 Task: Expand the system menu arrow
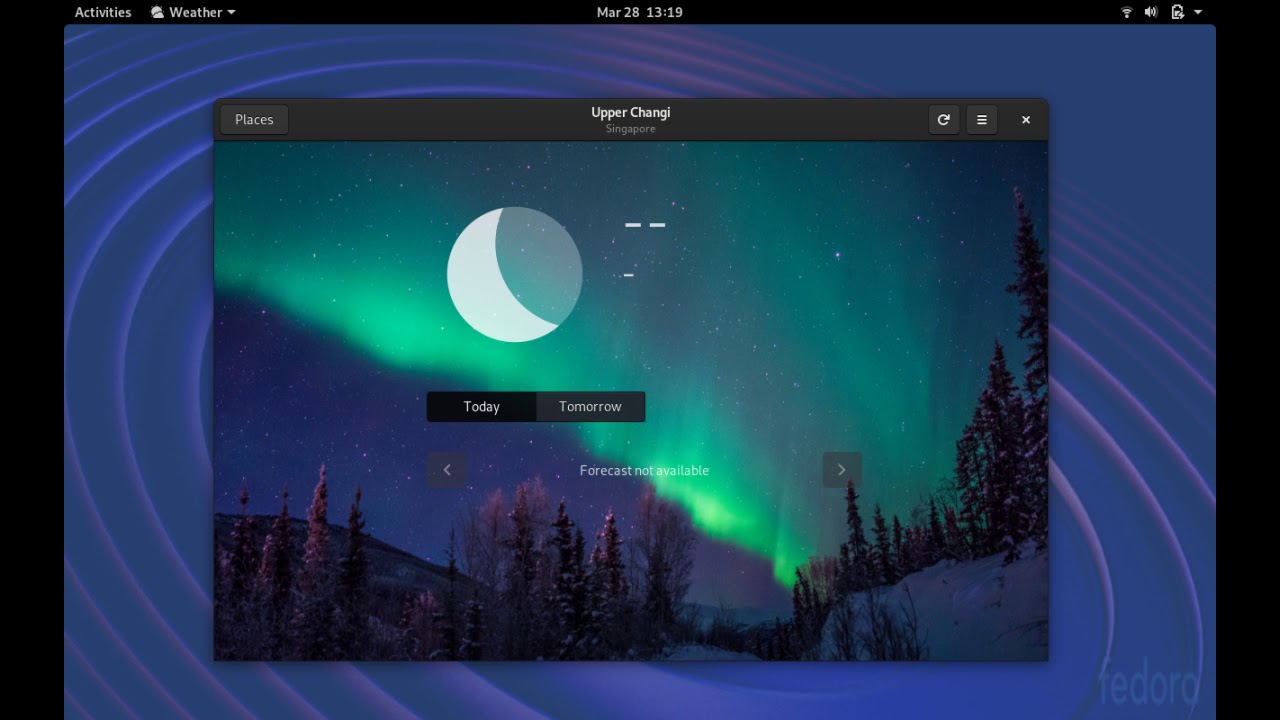coord(1198,12)
